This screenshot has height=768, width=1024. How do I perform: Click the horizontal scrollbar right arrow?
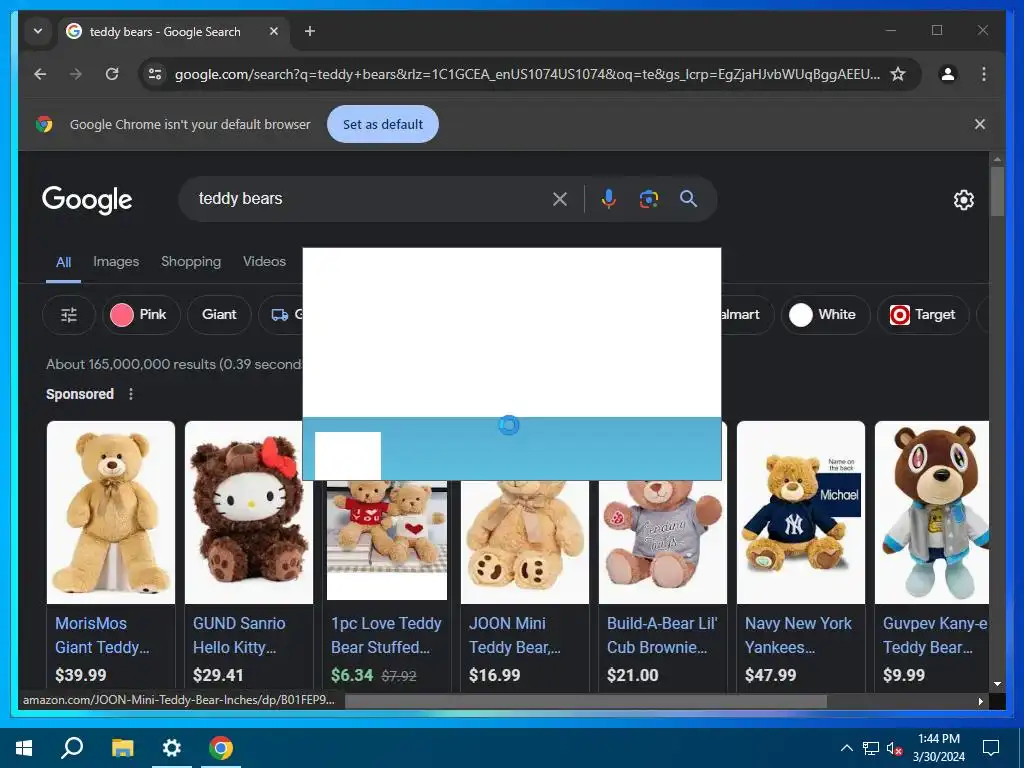[x=980, y=701]
